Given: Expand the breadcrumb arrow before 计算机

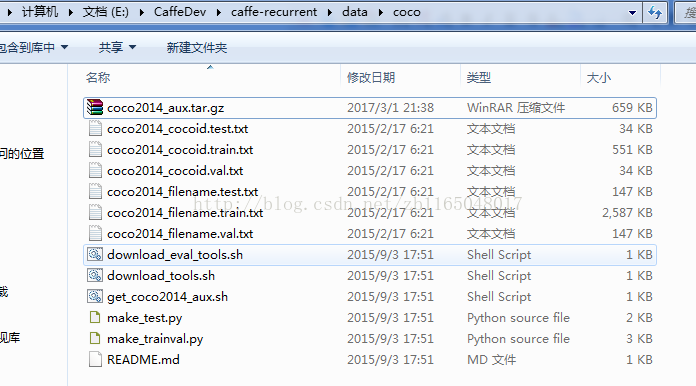Looking at the screenshot, I should 10,12.
